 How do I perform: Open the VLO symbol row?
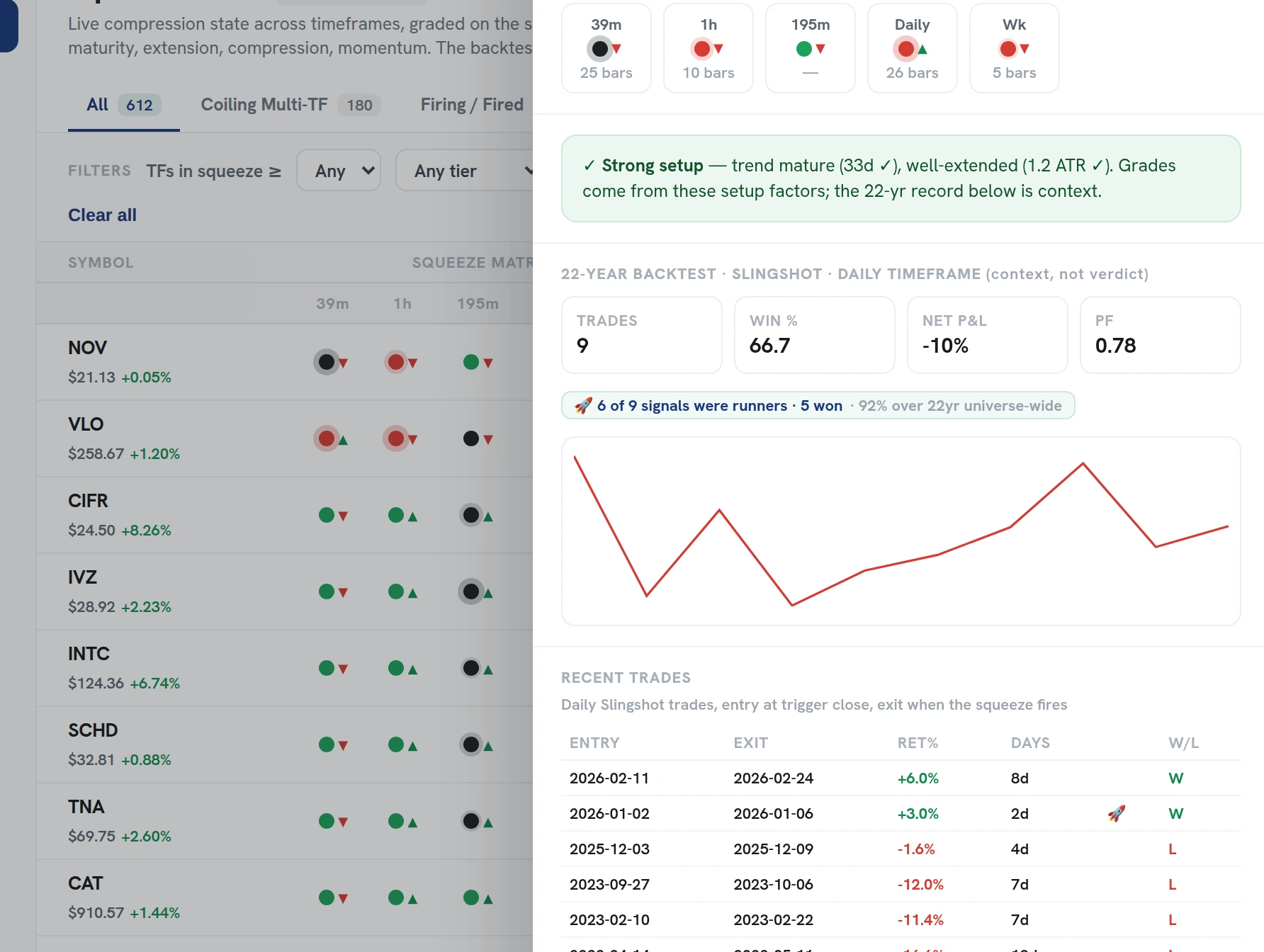(285, 438)
